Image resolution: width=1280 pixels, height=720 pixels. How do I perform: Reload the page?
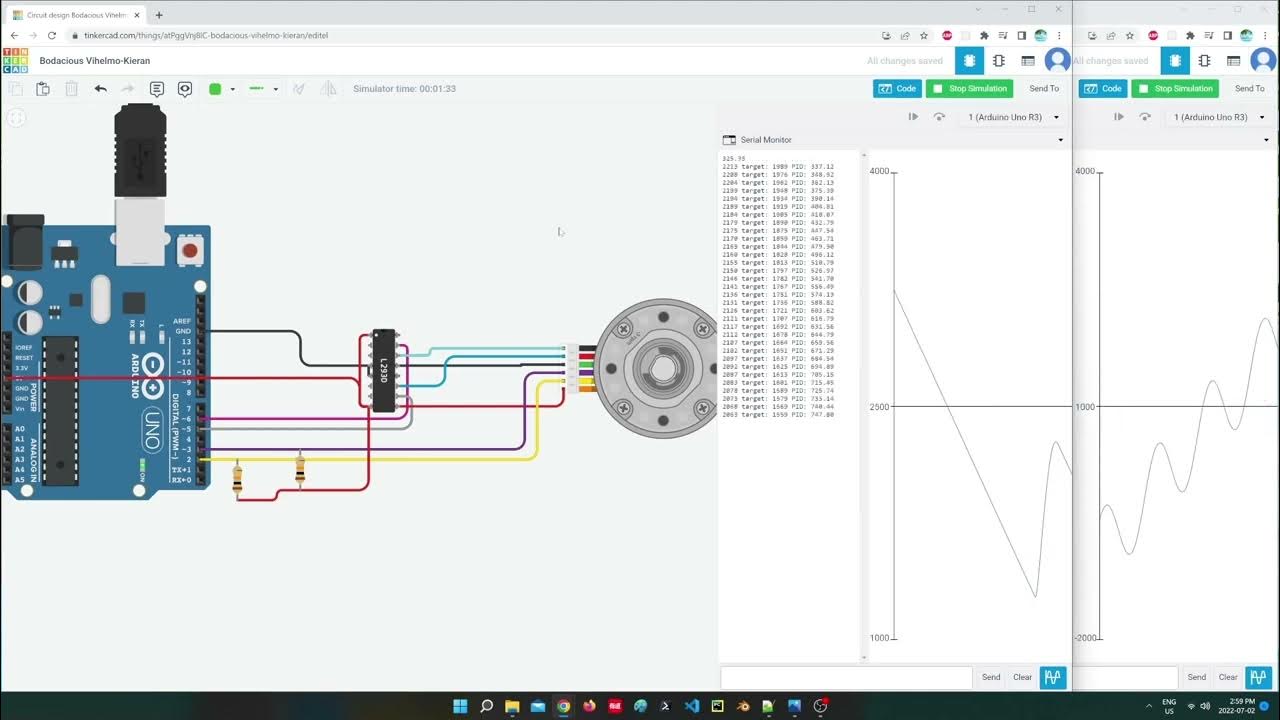point(52,35)
